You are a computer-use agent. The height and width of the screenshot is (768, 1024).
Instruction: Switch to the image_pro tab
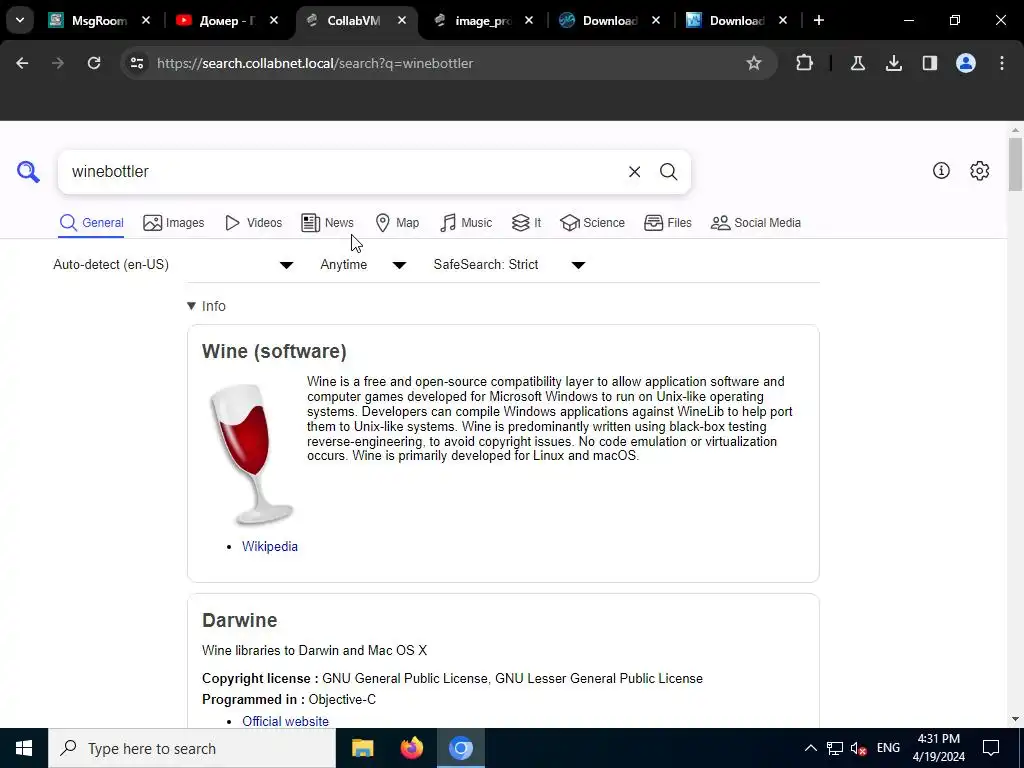[483, 20]
